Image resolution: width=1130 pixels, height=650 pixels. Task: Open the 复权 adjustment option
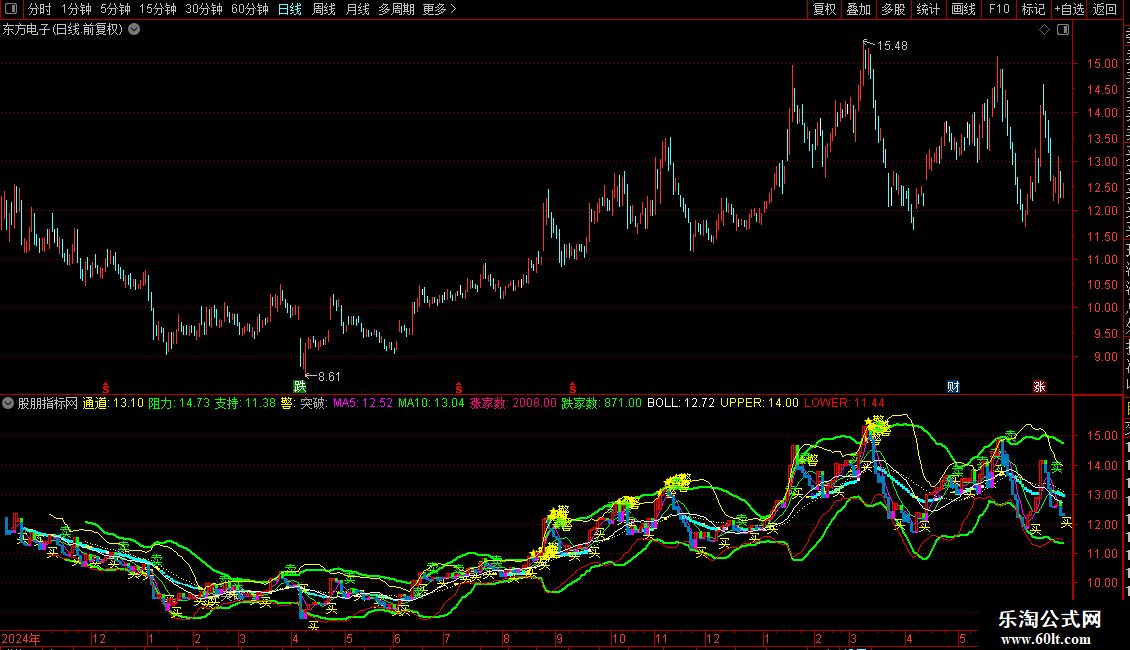pos(824,9)
